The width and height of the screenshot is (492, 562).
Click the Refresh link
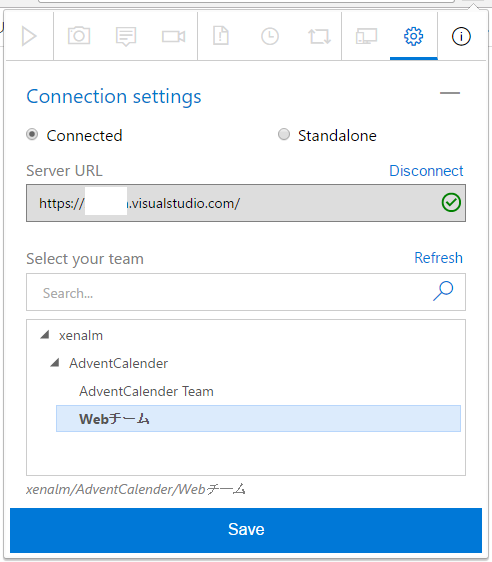pos(438,258)
